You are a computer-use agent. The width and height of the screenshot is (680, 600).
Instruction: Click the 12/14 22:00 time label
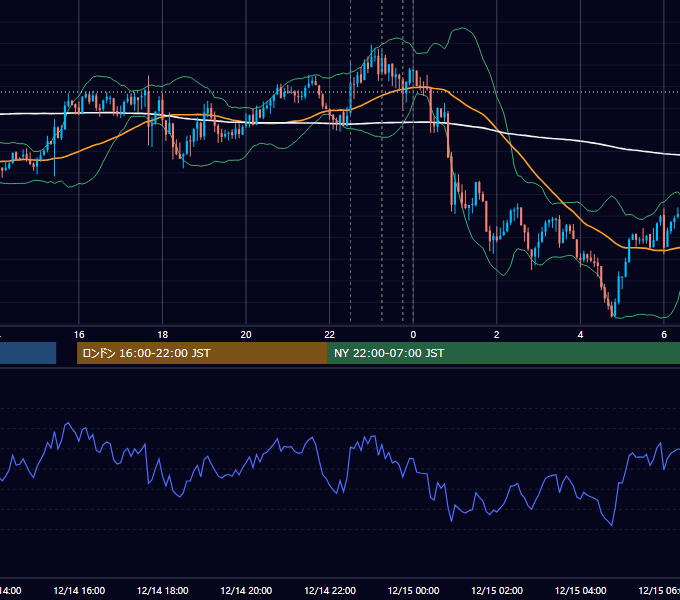coord(330,590)
